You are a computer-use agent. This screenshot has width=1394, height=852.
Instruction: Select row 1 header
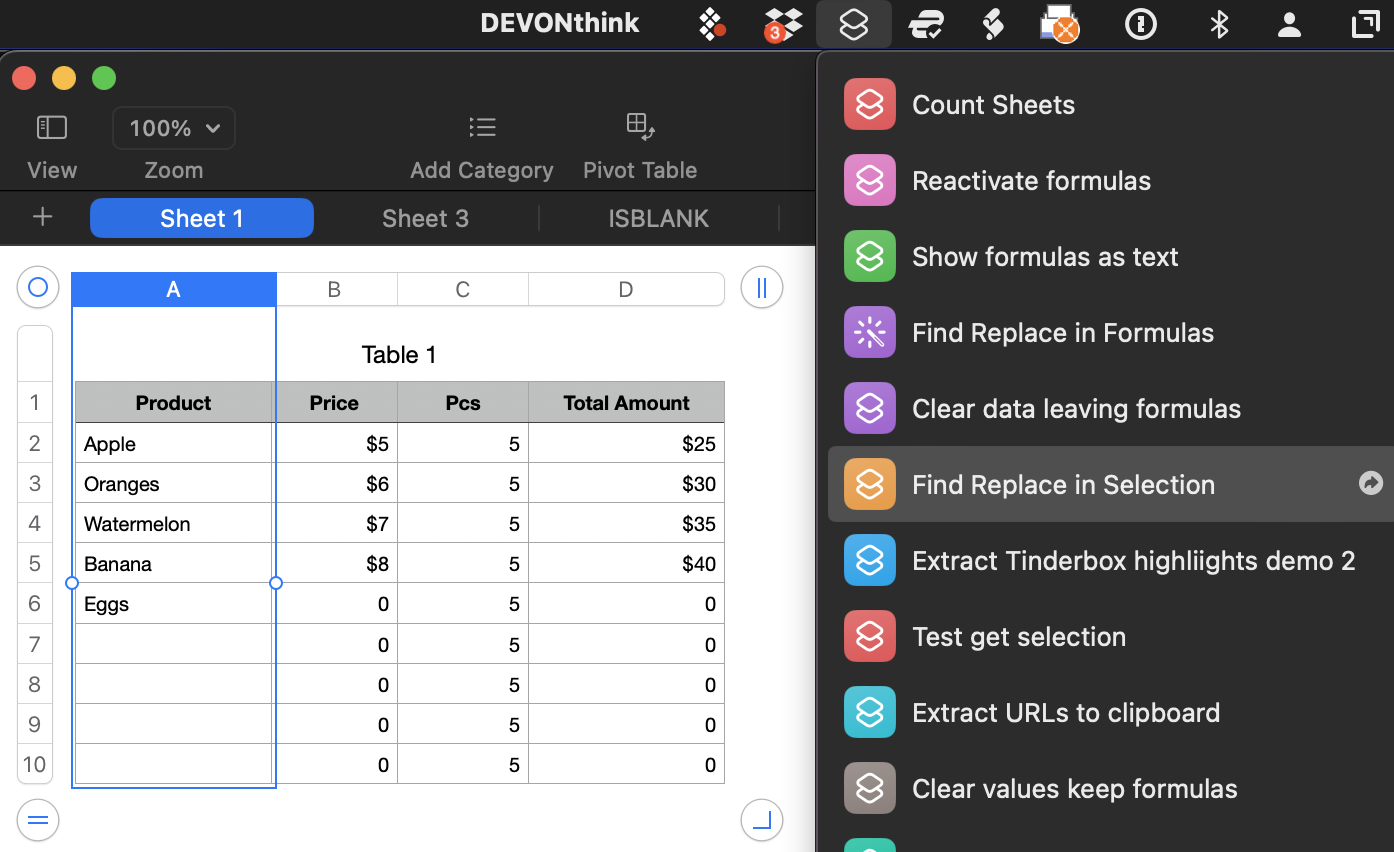pos(35,402)
